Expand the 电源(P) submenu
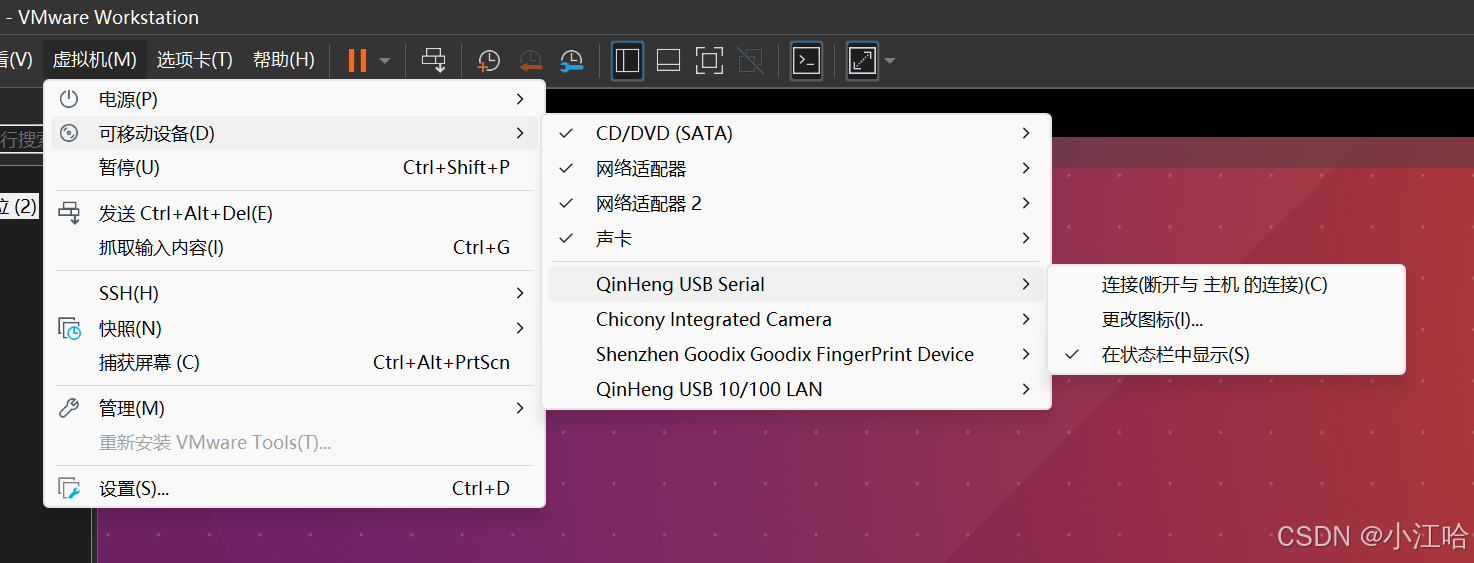Viewport: 1474px width, 563px height. tap(520, 99)
